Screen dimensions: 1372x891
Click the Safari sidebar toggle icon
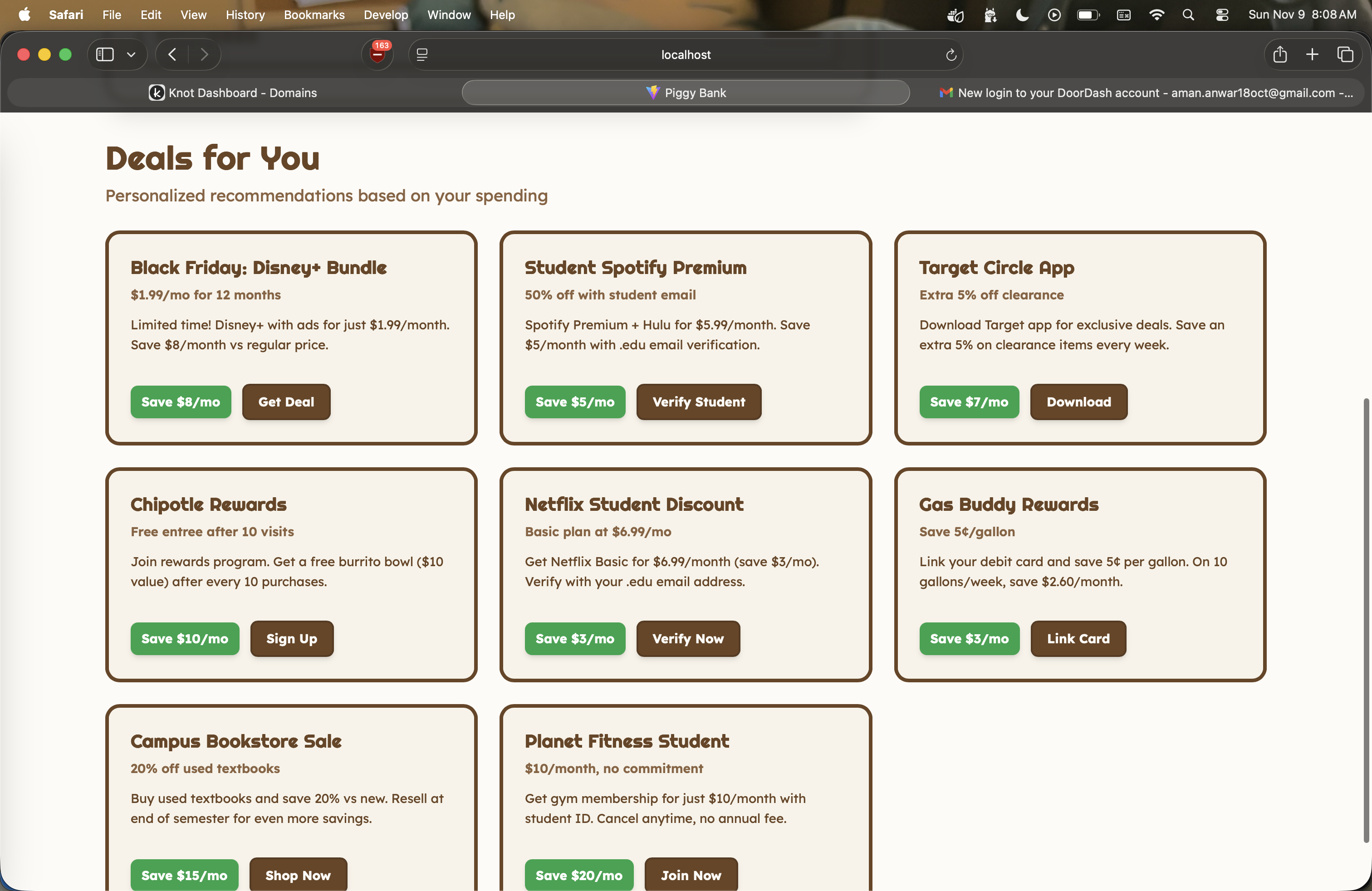[104, 54]
